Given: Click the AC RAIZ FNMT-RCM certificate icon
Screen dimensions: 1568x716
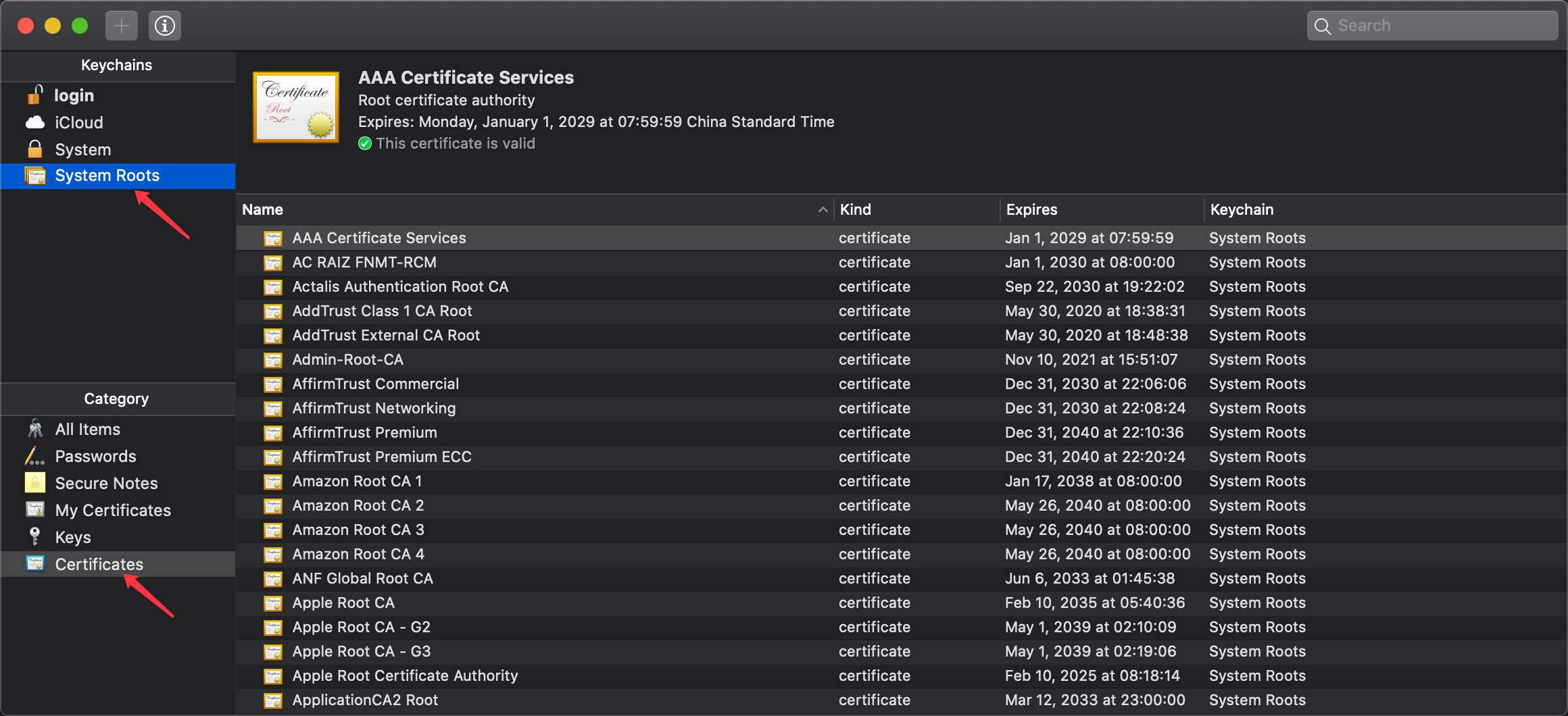Looking at the screenshot, I should tap(273, 263).
